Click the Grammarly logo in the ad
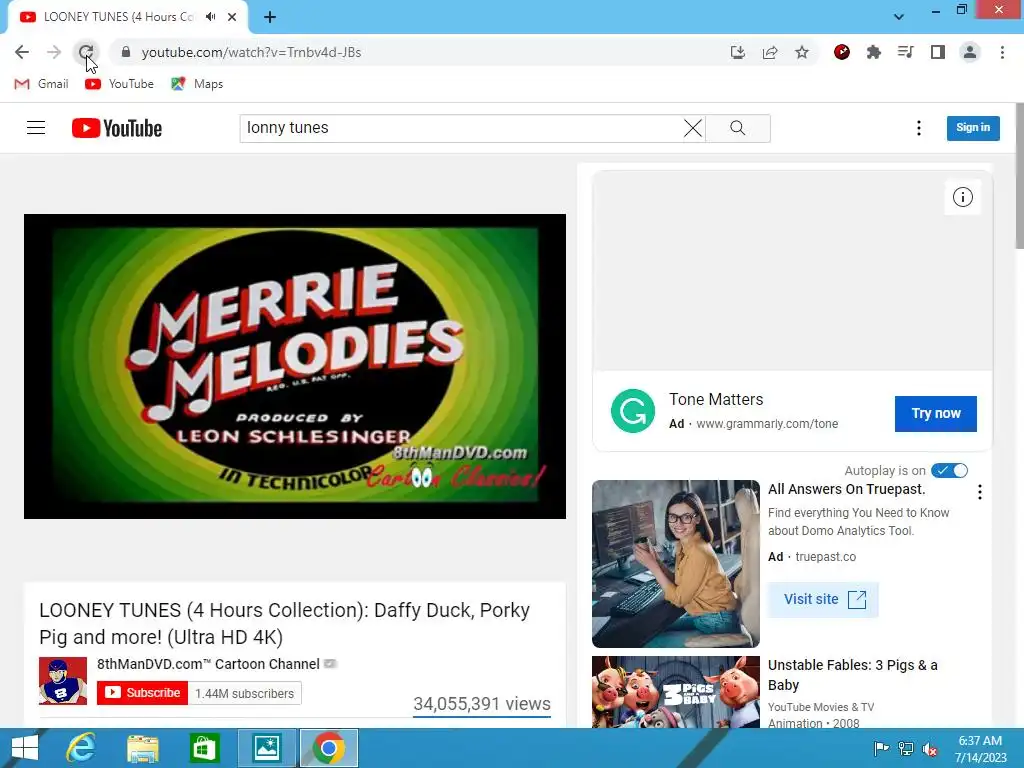The height and width of the screenshot is (768, 1024). (x=633, y=411)
